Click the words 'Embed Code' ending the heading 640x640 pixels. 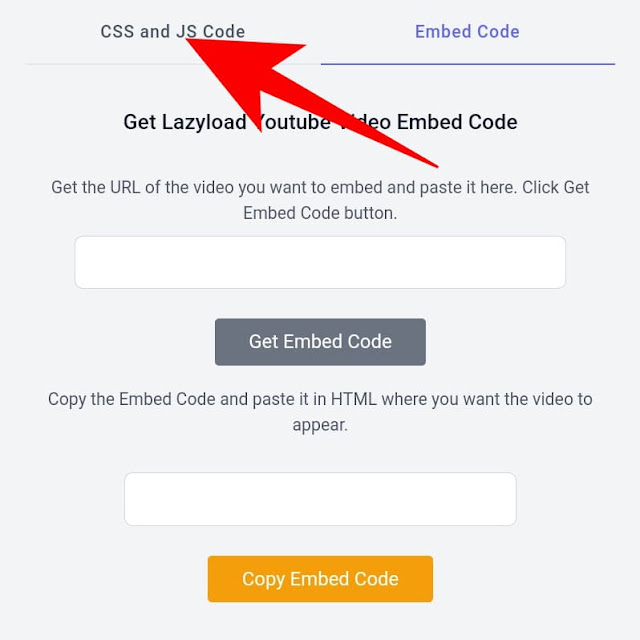(x=457, y=122)
